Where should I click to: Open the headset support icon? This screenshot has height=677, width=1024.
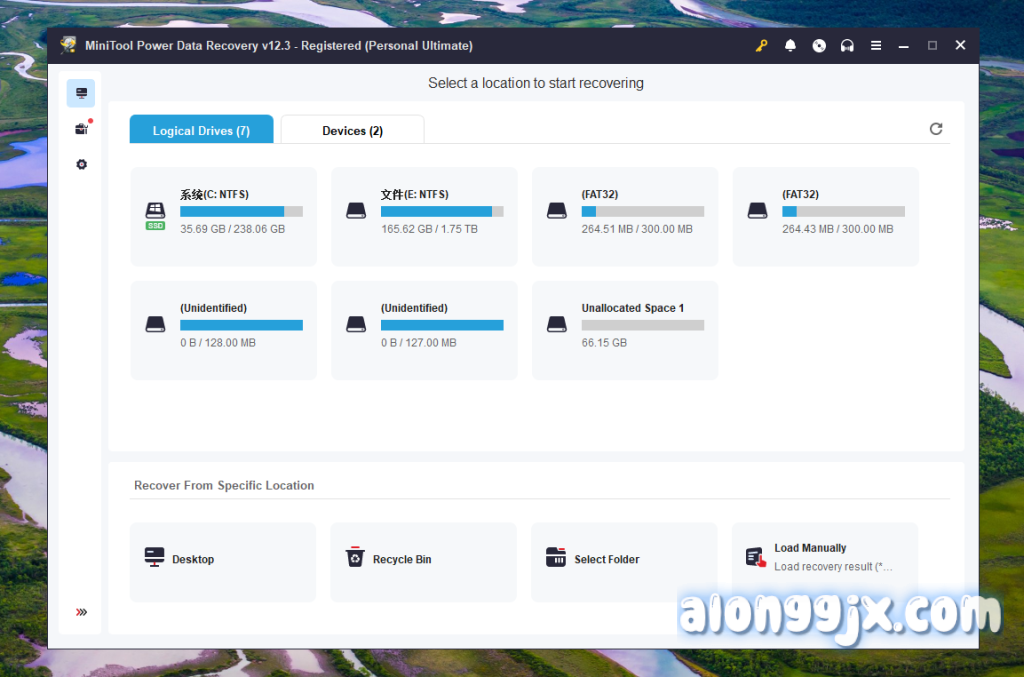point(847,46)
